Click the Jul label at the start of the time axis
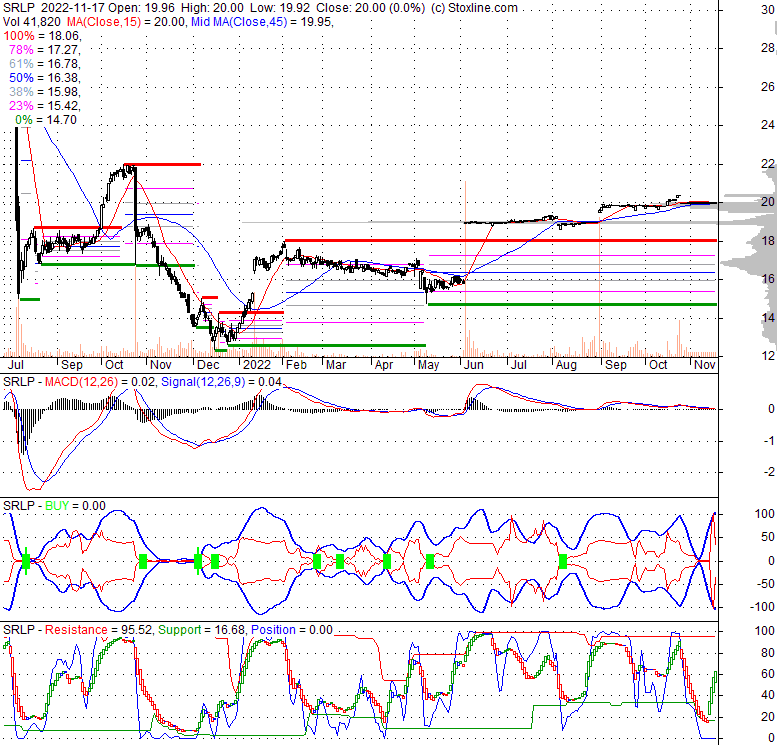Viewport: 778px width, 746px height. (x=16, y=365)
